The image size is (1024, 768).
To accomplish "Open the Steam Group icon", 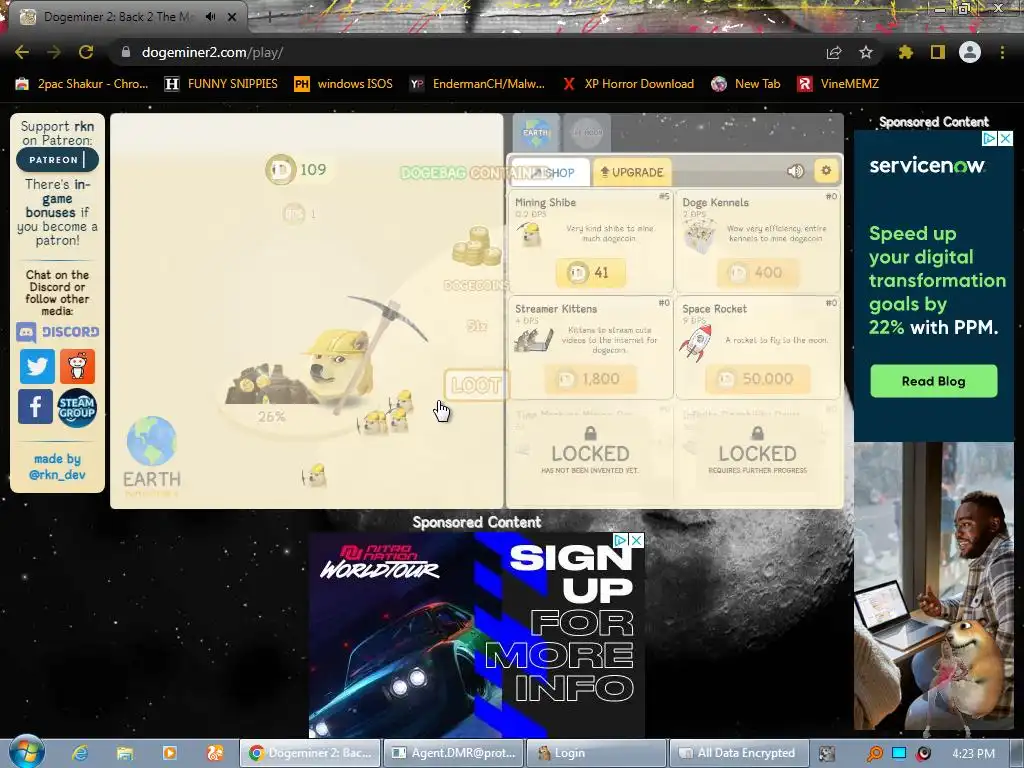I will click(76, 408).
